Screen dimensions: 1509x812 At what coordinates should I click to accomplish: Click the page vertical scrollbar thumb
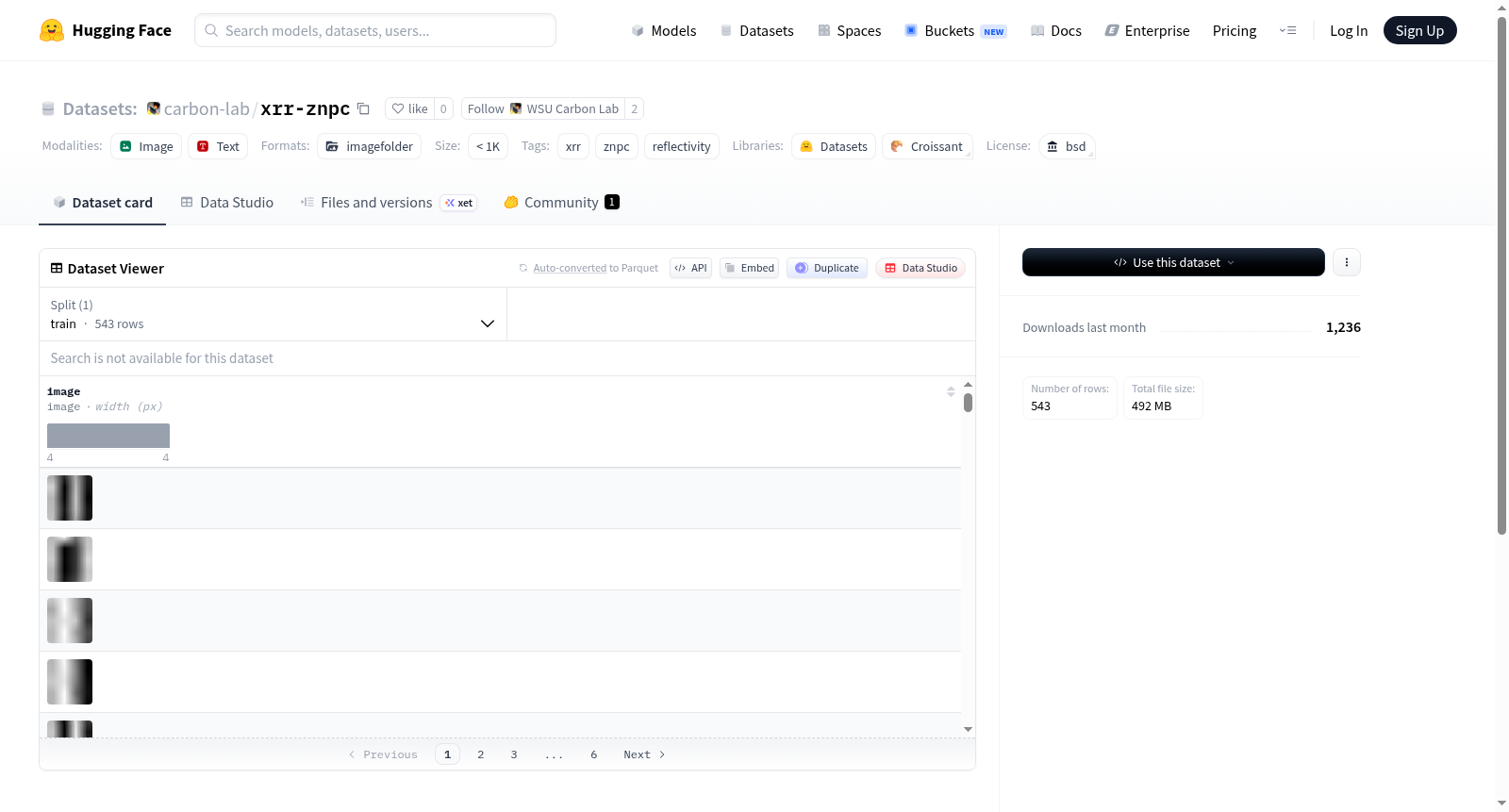[x=1501, y=275]
